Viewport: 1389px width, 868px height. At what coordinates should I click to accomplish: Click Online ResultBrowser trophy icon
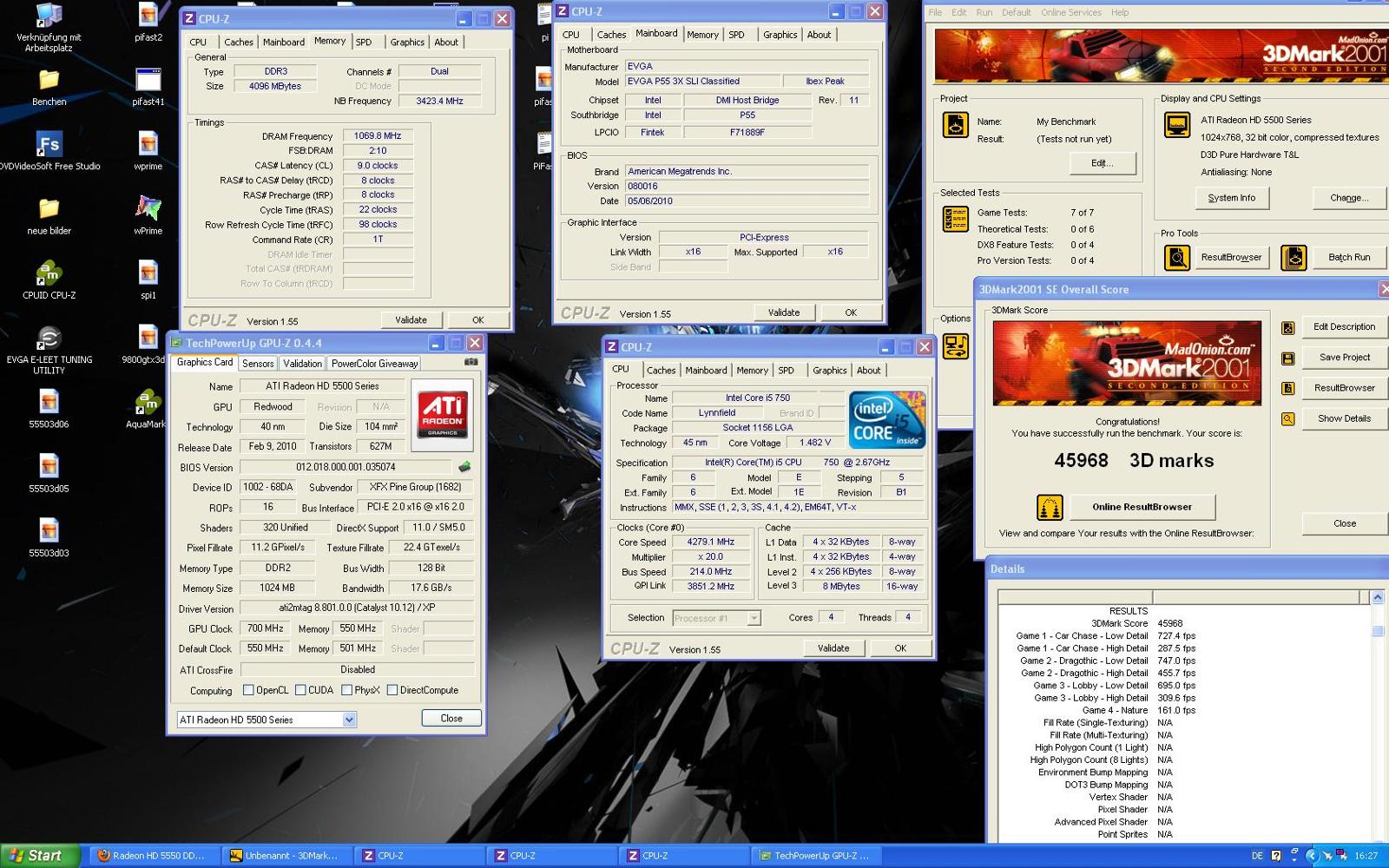pyautogui.click(x=1050, y=507)
